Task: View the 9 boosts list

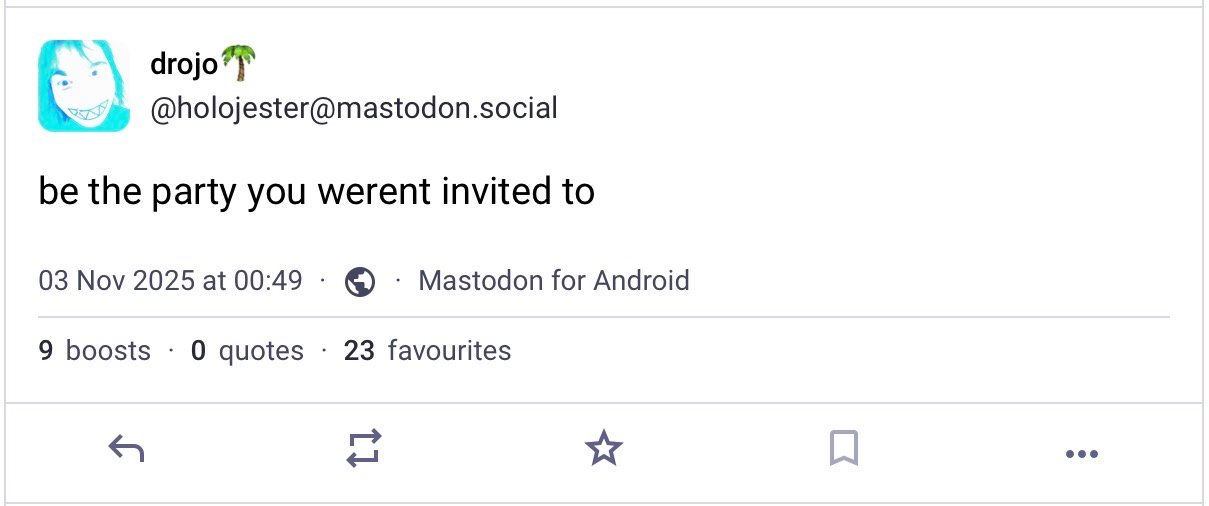Action: pyautogui.click(x=95, y=351)
